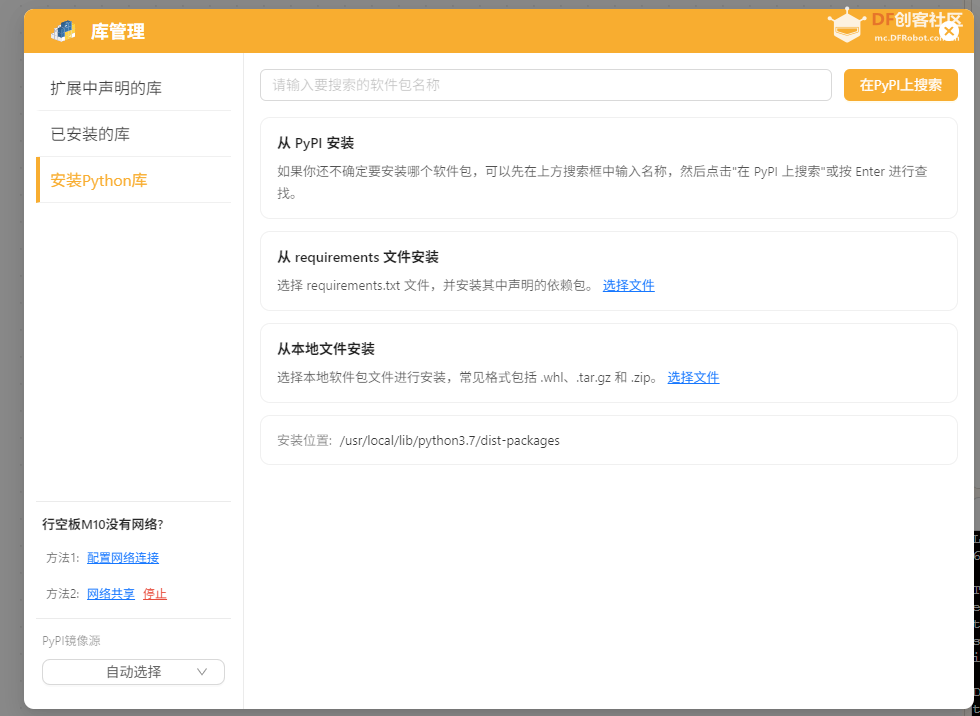Viewport: 980px width, 716px height.
Task: Click the 库管理 title text
Action: tap(118, 31)
